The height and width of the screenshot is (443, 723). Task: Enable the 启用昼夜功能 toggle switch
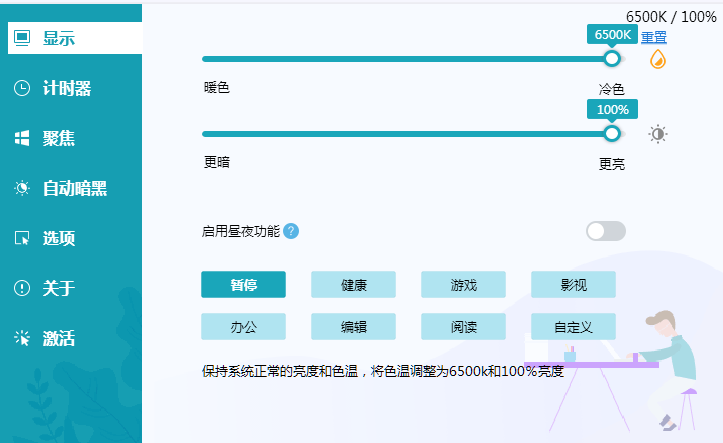[x=605, y=231]
